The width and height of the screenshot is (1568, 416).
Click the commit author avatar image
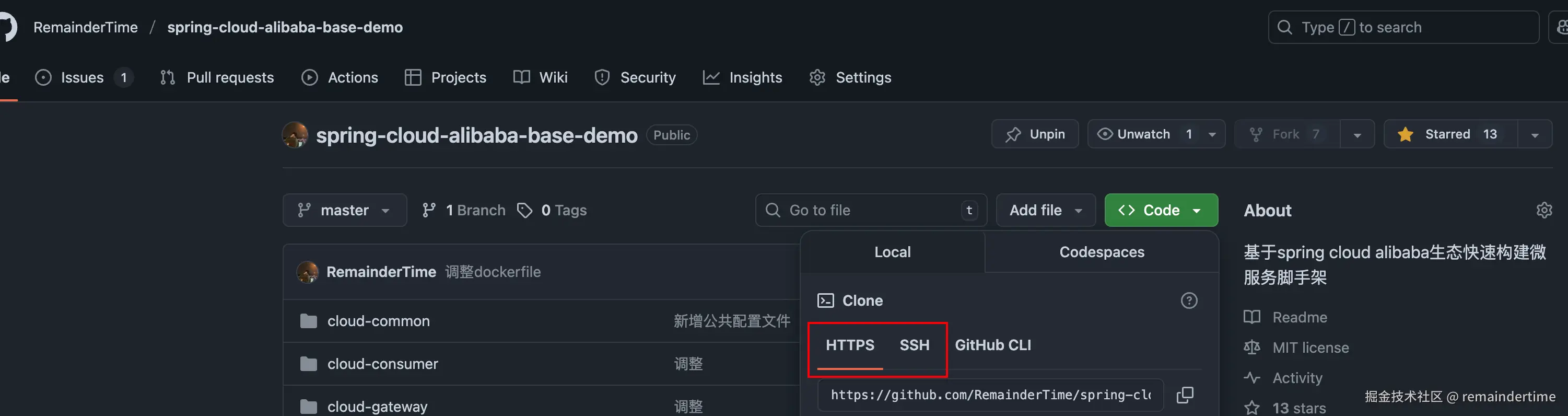click(308, 272)
